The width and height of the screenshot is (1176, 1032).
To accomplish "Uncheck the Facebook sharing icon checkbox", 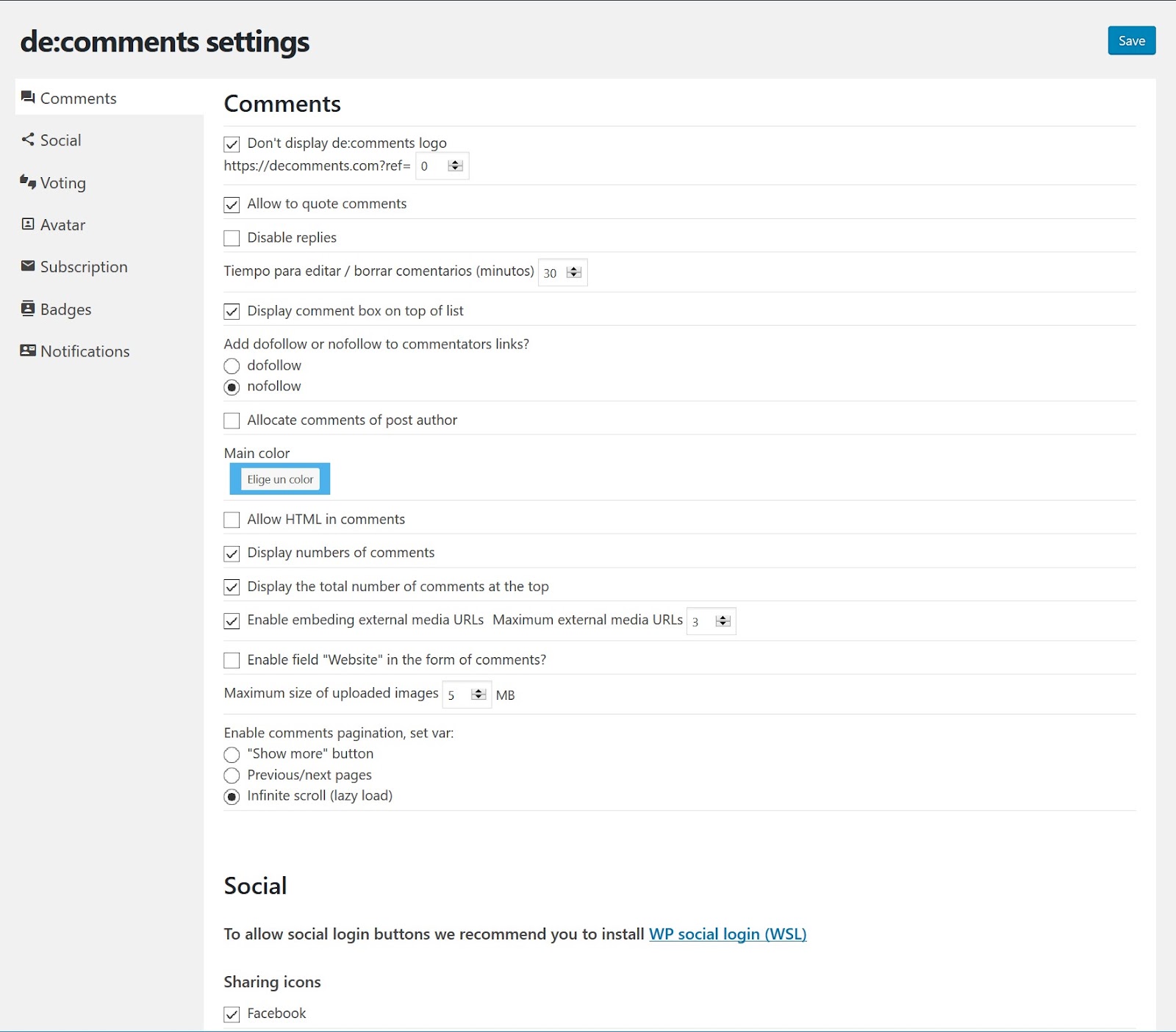I will (x=232, y=1014).
